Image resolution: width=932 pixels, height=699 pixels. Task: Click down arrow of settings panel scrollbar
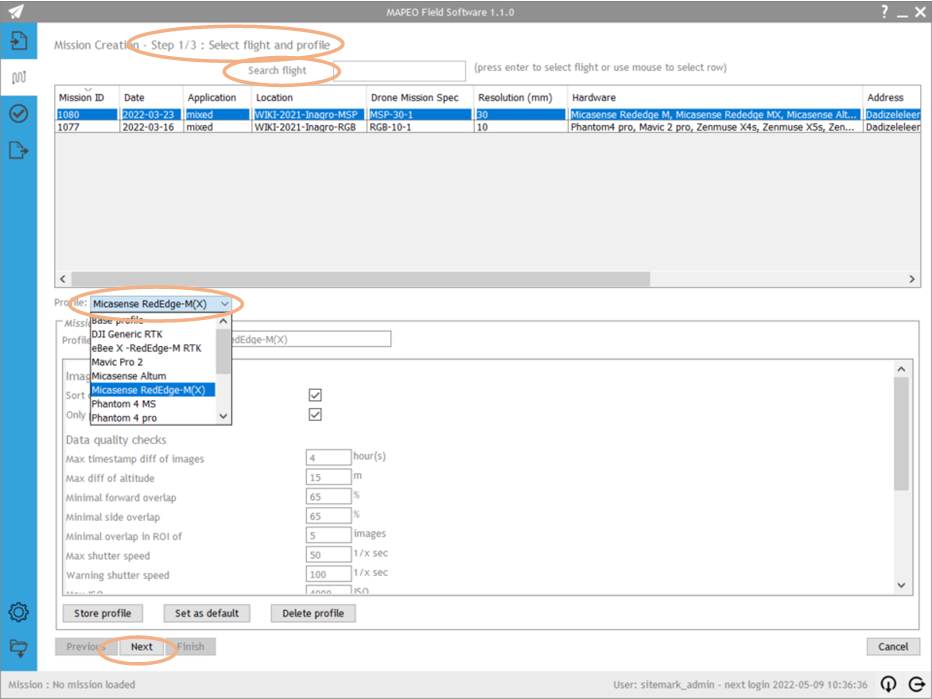pyautogui.click(x=901, y=585)
